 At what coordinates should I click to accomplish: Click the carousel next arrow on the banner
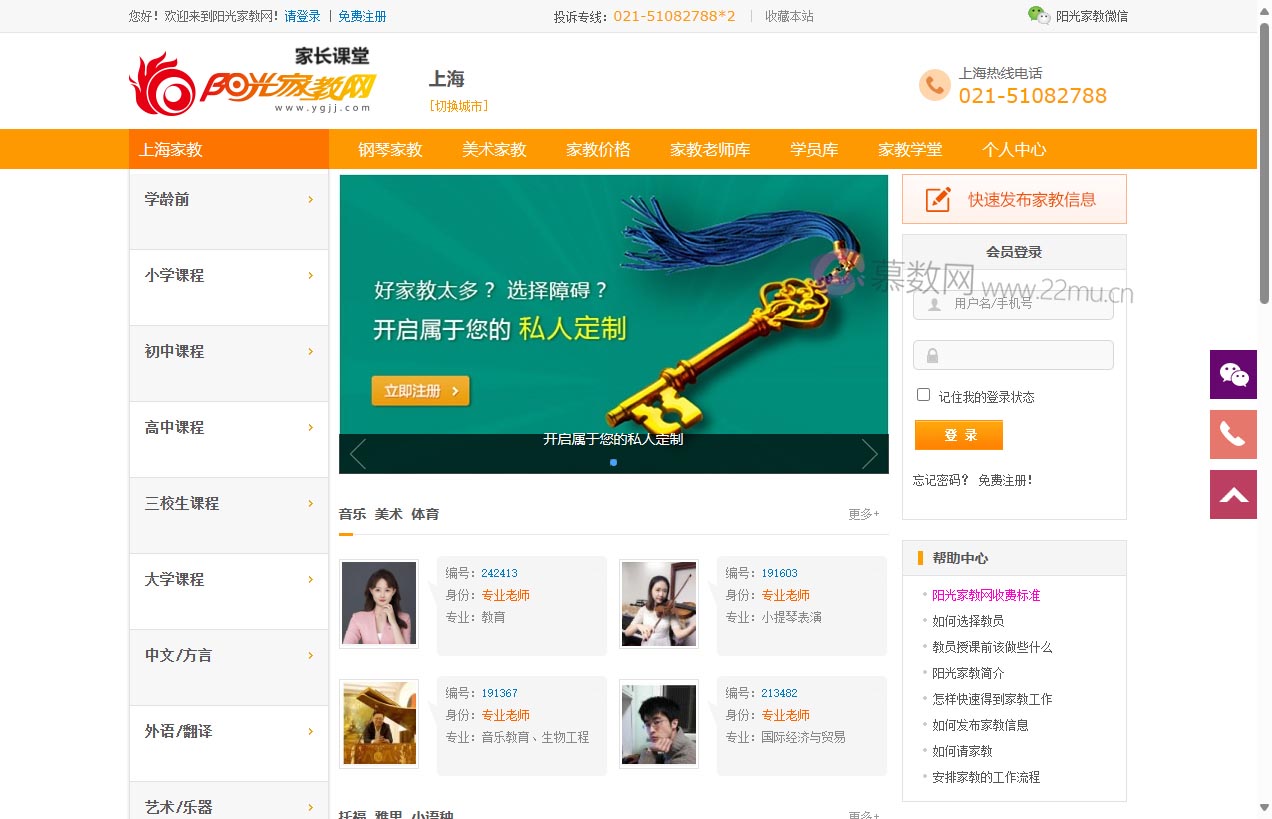(x=869, y=453)
